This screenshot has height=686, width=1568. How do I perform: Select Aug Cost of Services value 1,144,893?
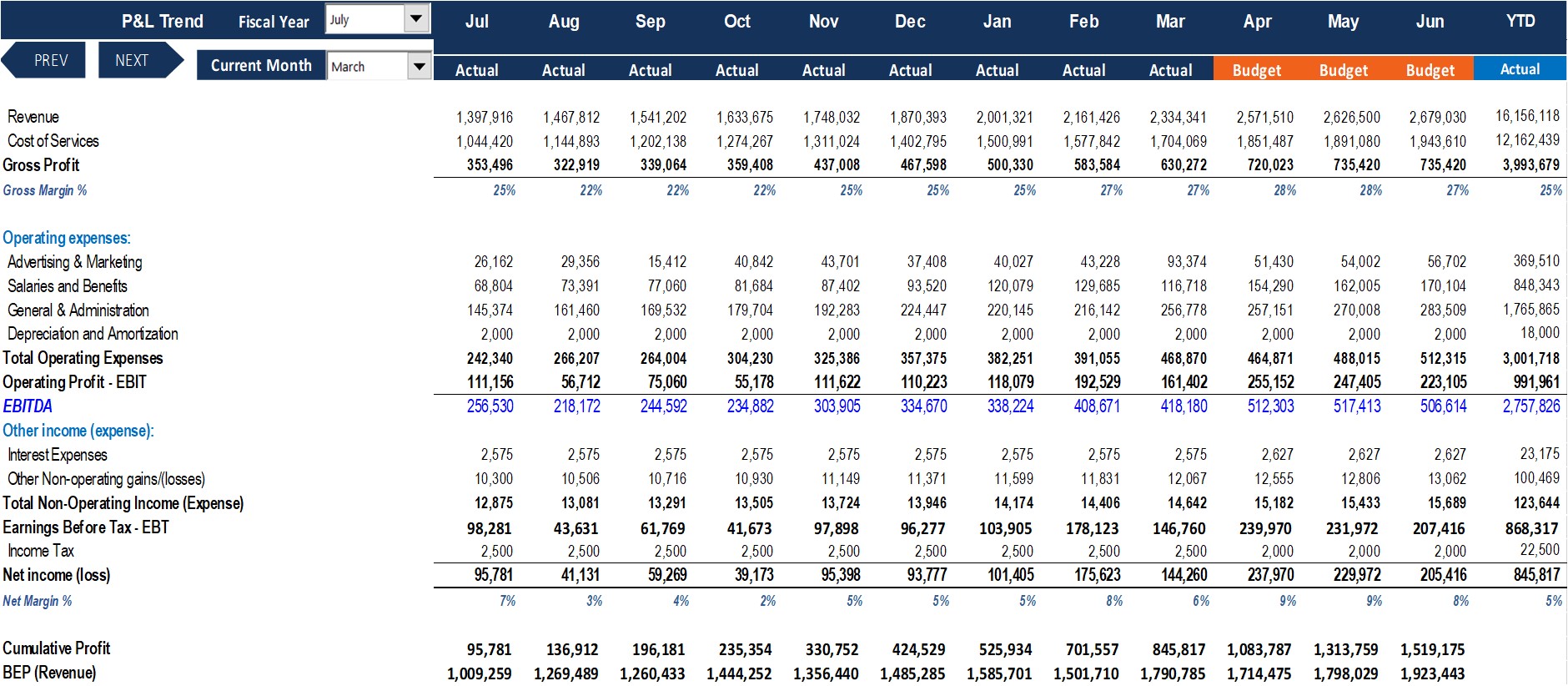tap(571, 142)
